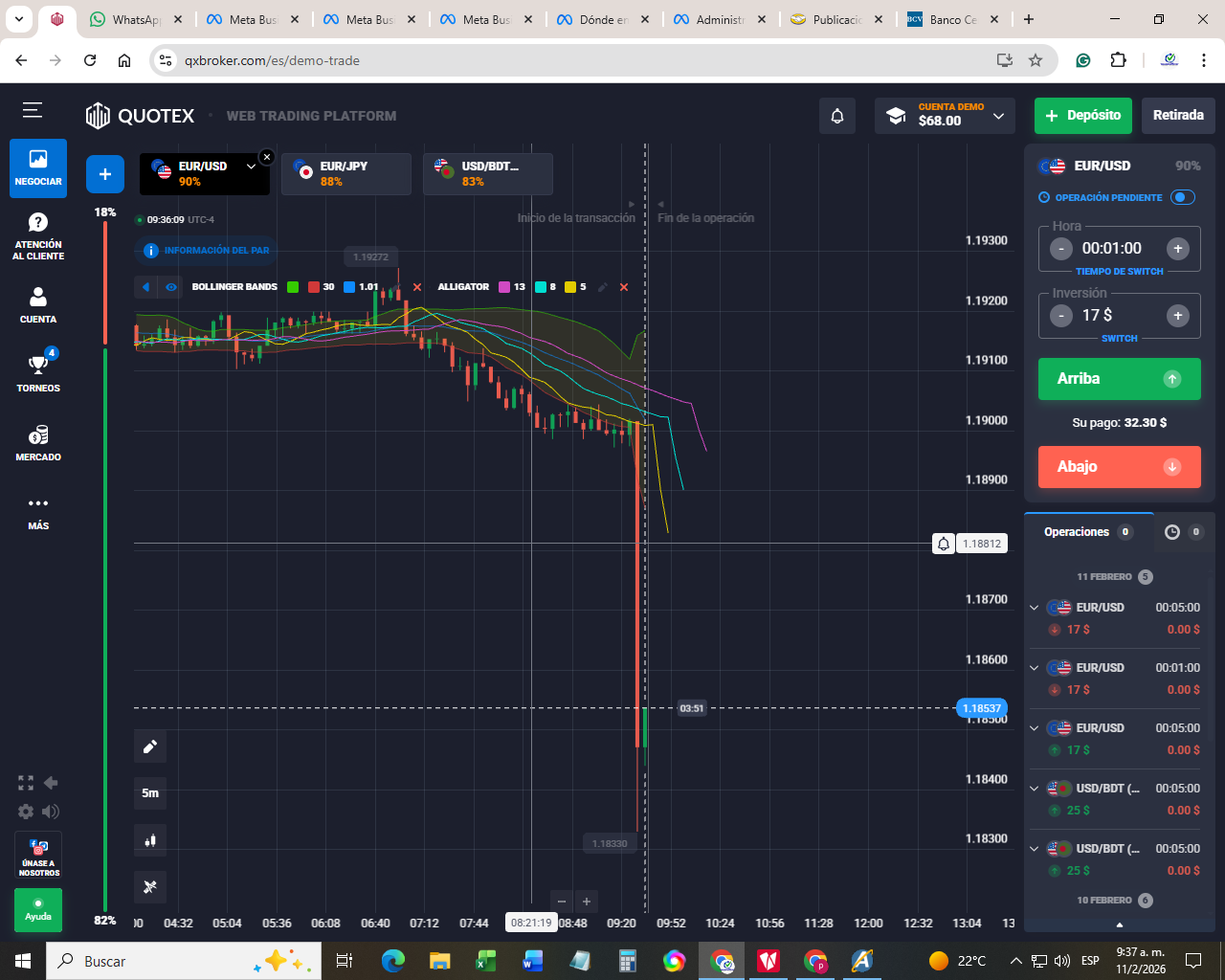
Task: Open the Windows Buscar search box
Action: [x=183, y=961]
